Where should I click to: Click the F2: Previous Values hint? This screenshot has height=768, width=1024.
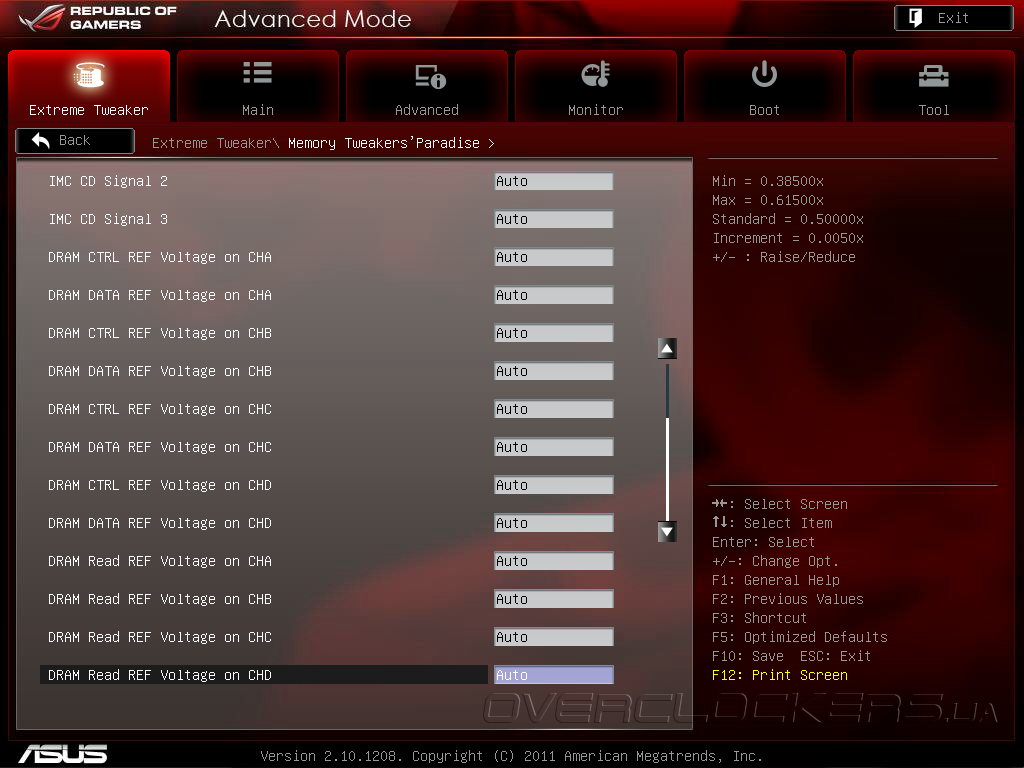pyautogui.click(x=788, y=599)
